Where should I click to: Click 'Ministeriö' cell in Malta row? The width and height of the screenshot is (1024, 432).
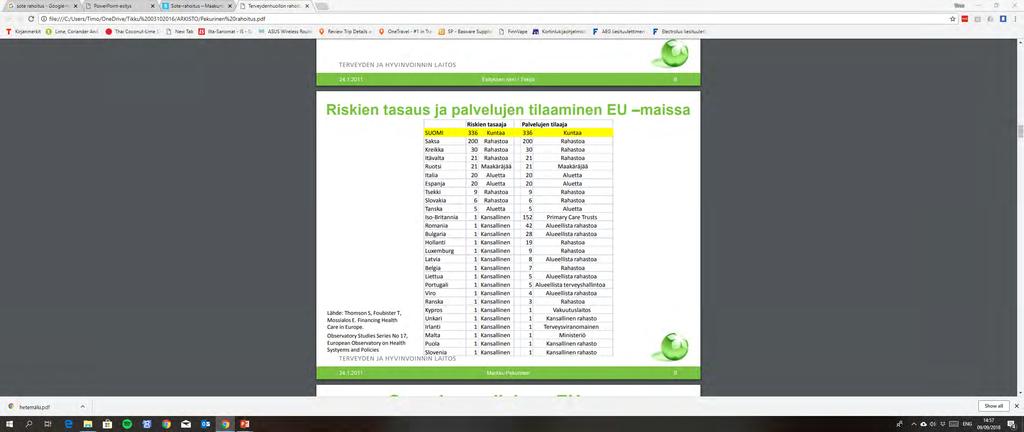(x=572, y=335)
